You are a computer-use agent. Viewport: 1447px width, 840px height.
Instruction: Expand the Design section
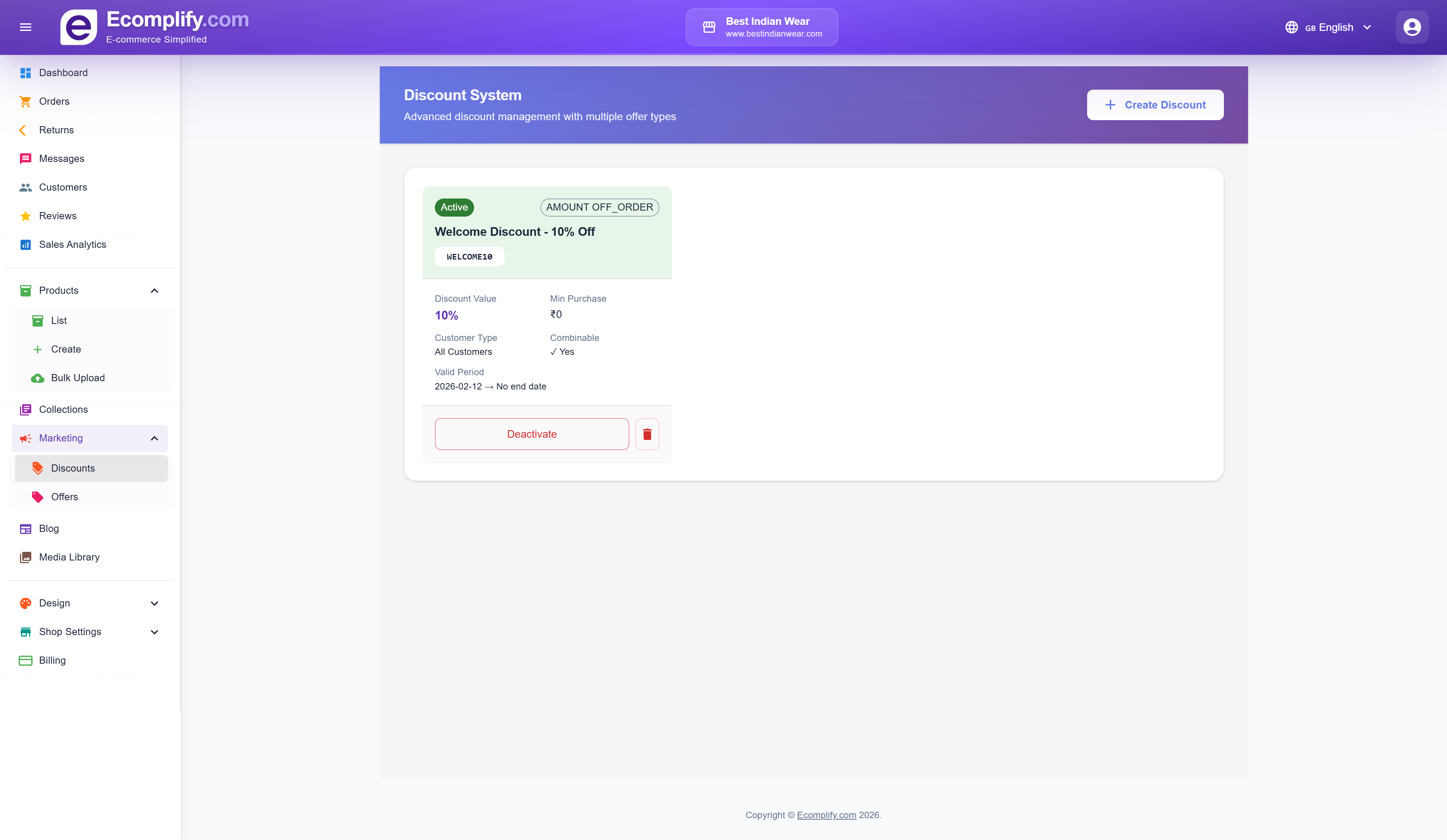click(x=154, y=603)
